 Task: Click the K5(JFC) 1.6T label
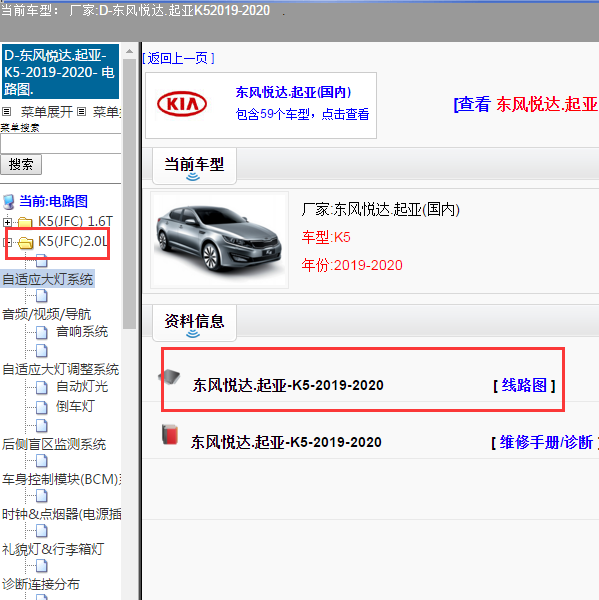pos(75,222)
